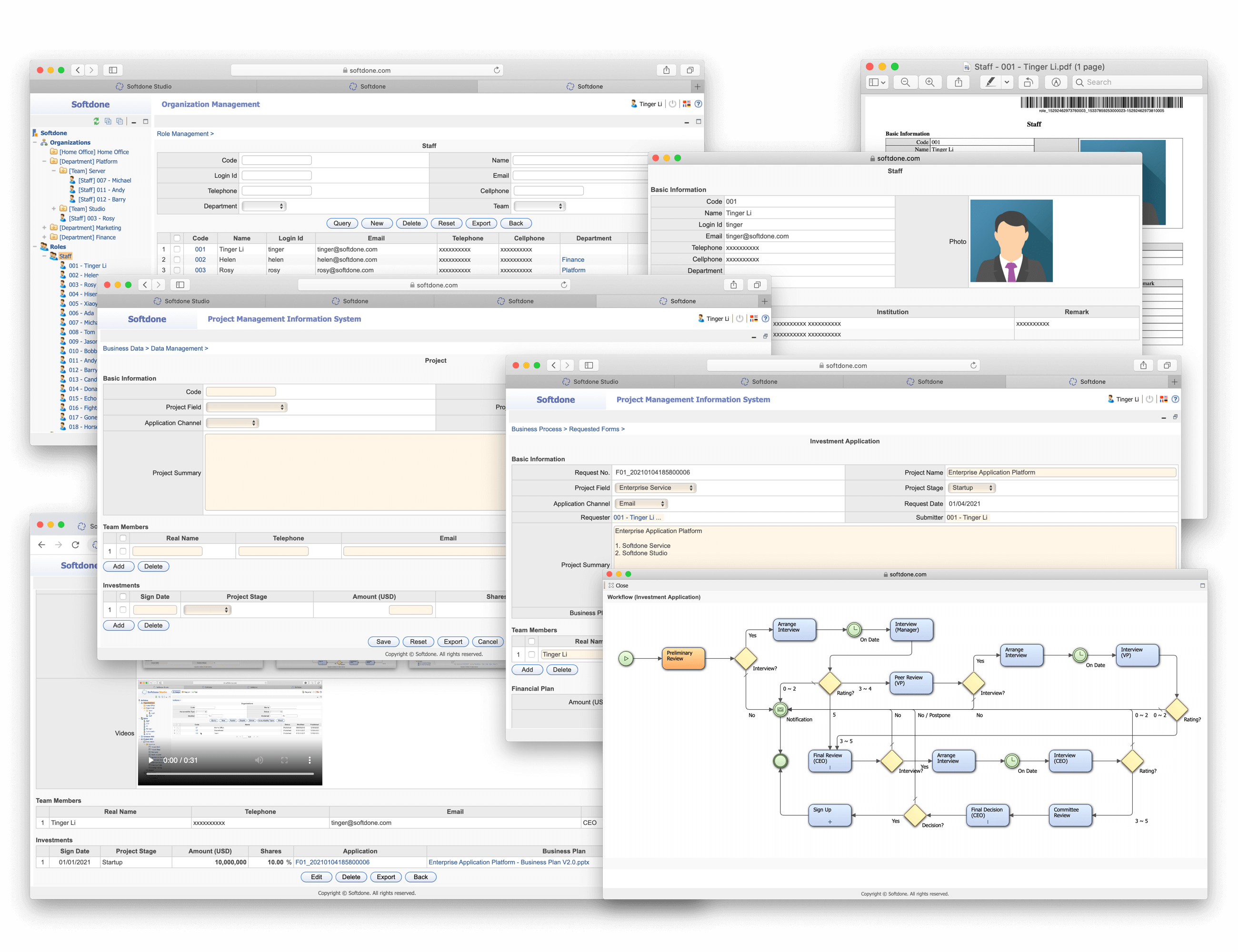
Task: Click the share icon in the Investment Application browser
Action: tap(1143, 366)
